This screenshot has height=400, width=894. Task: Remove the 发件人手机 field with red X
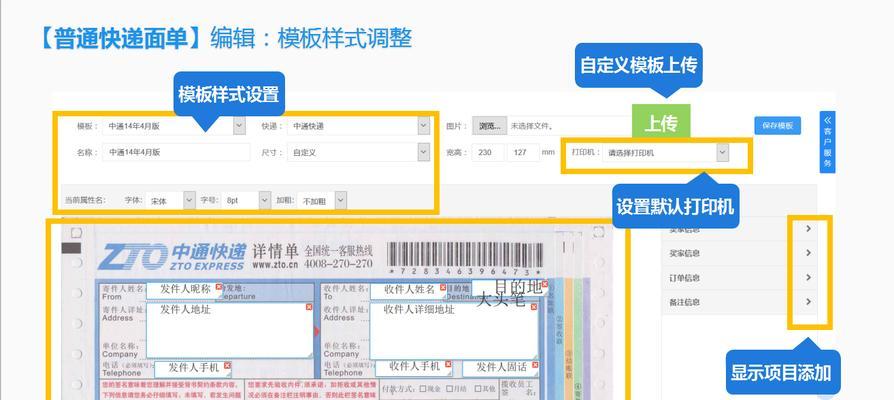tap(227, 365)
